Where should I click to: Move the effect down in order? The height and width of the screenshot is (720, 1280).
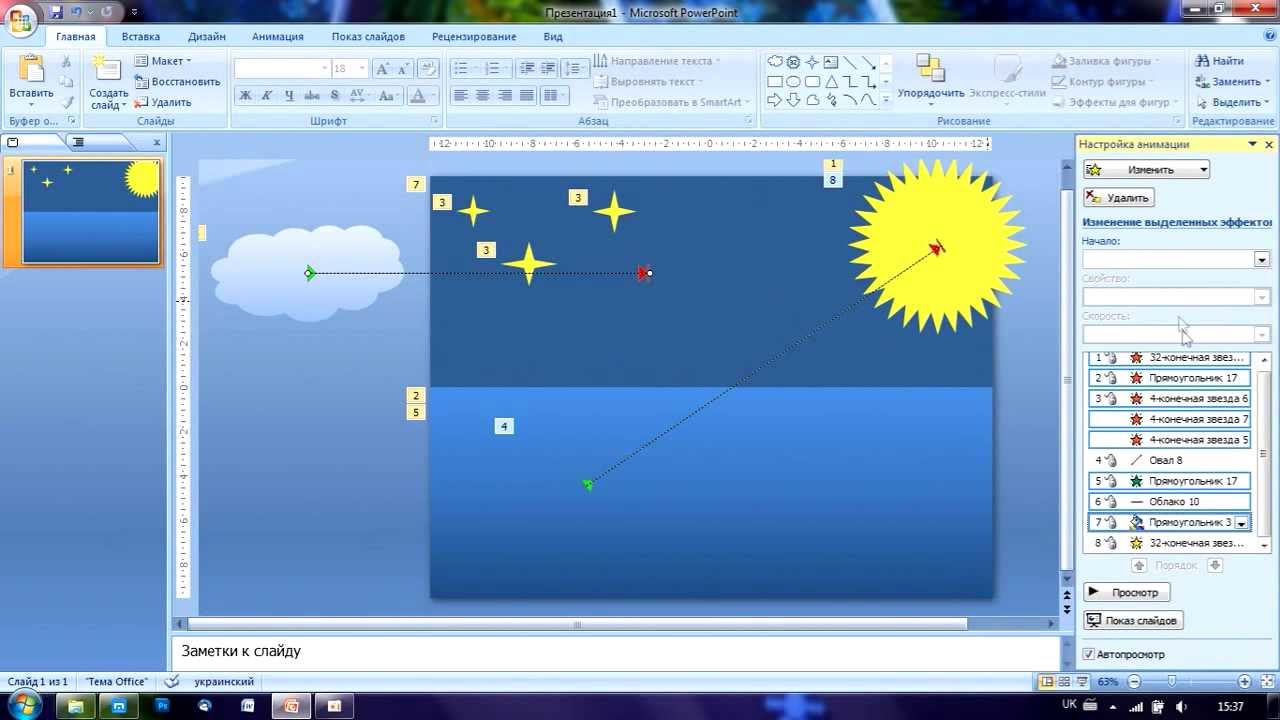tap(1215, 565)
